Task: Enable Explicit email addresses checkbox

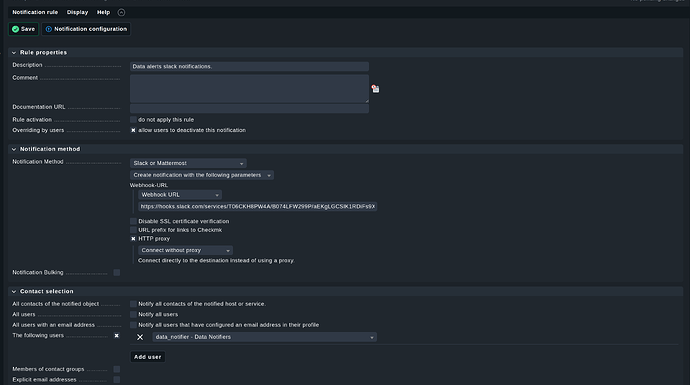Action: coord(117,380)
